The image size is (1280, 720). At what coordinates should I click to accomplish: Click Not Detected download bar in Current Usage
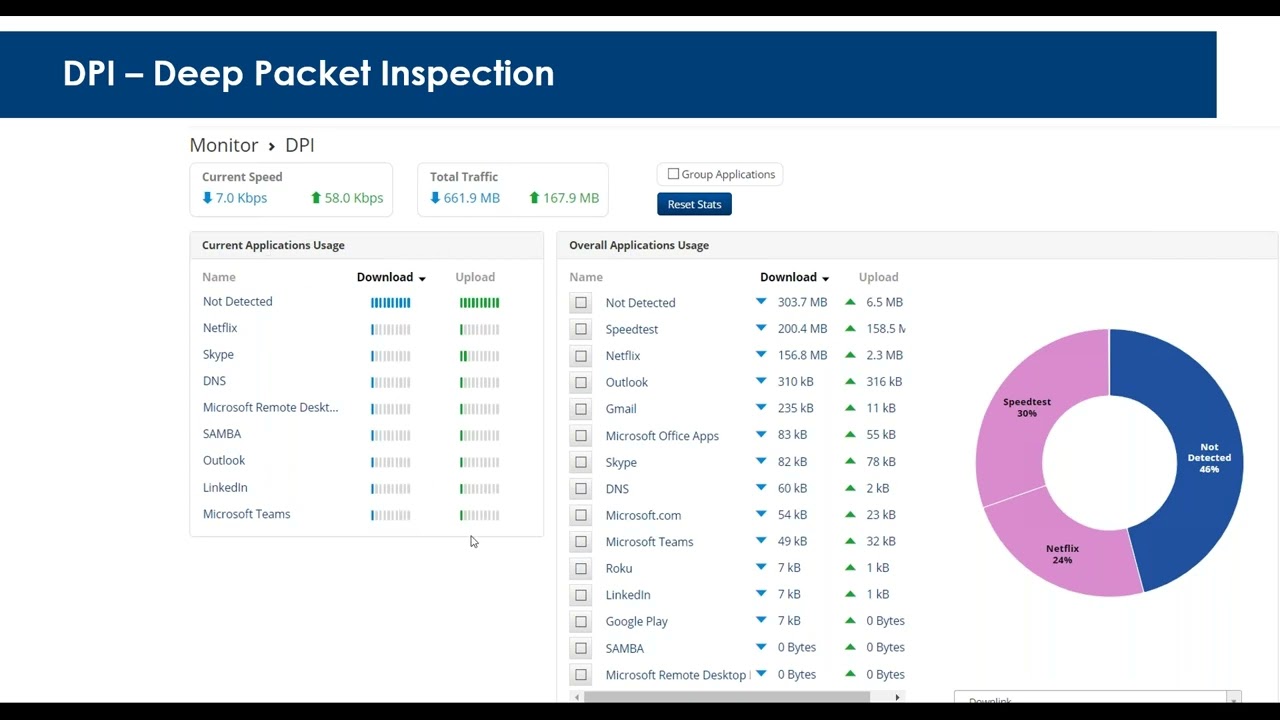(x=390, y=302)
